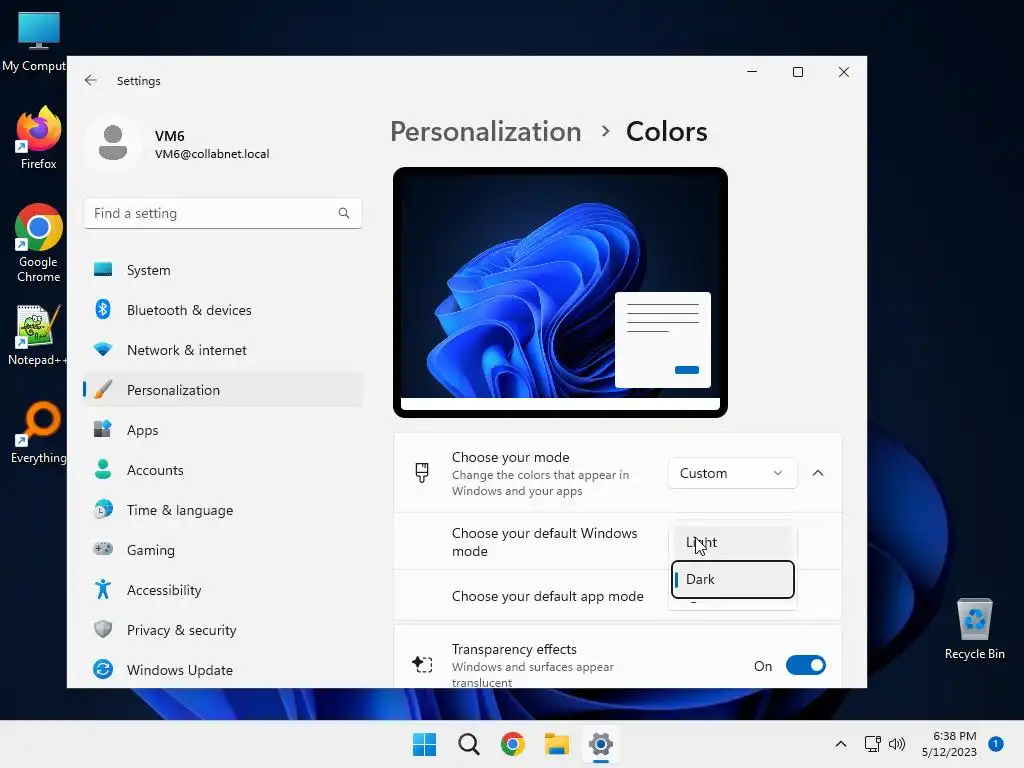The height and width of the screenshot is (768, 1024).
Task: Click the Apps icon in sidebar
Action: point(103,429)
